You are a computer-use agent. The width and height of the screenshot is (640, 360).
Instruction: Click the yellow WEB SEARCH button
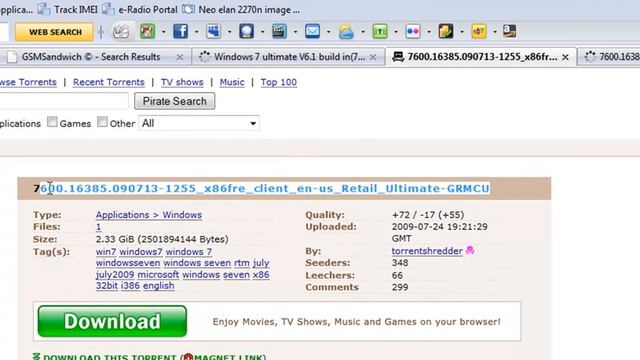point(54,32)
